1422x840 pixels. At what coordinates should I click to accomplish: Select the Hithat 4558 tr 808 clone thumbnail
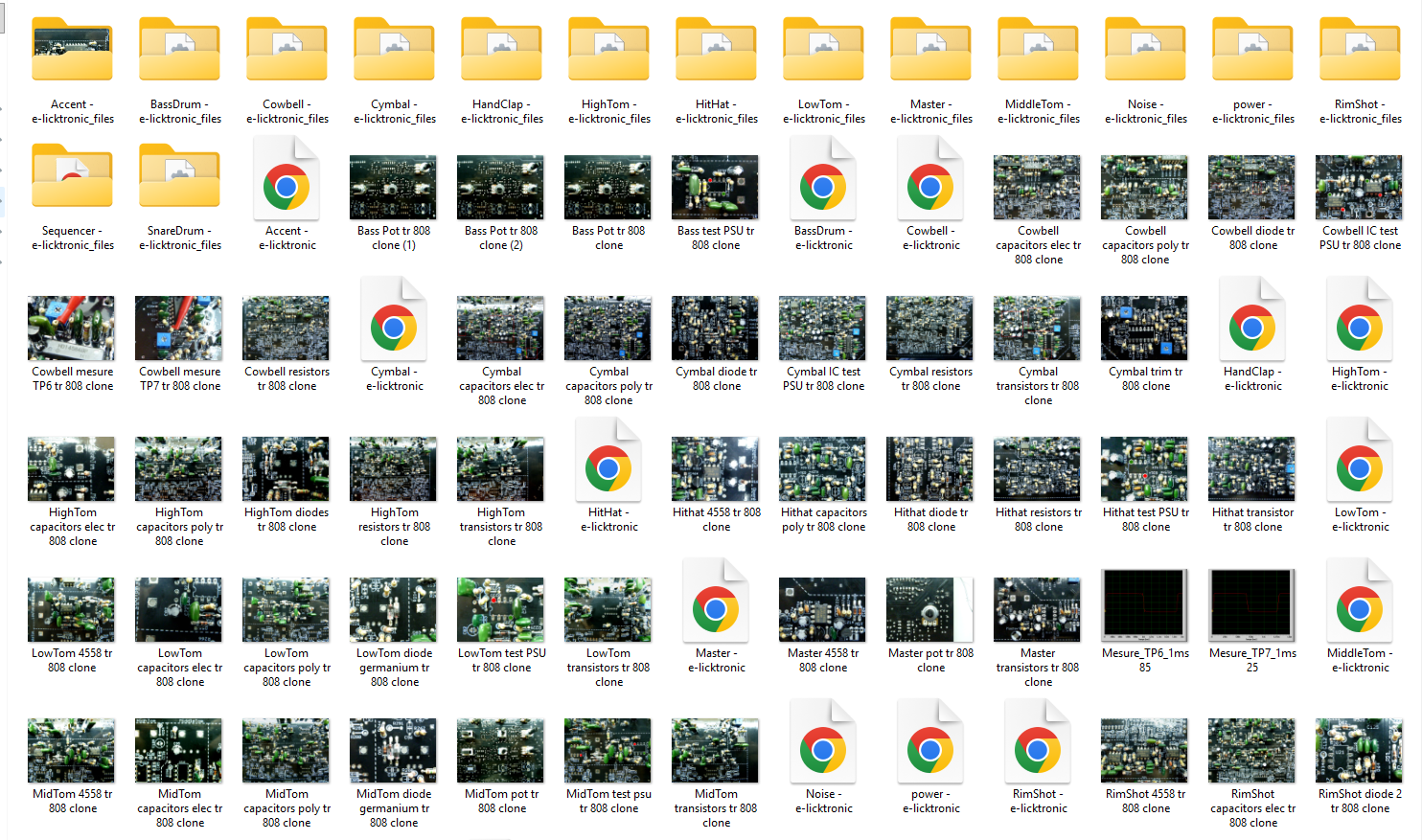pyautogui.click(x=715, y=469)
